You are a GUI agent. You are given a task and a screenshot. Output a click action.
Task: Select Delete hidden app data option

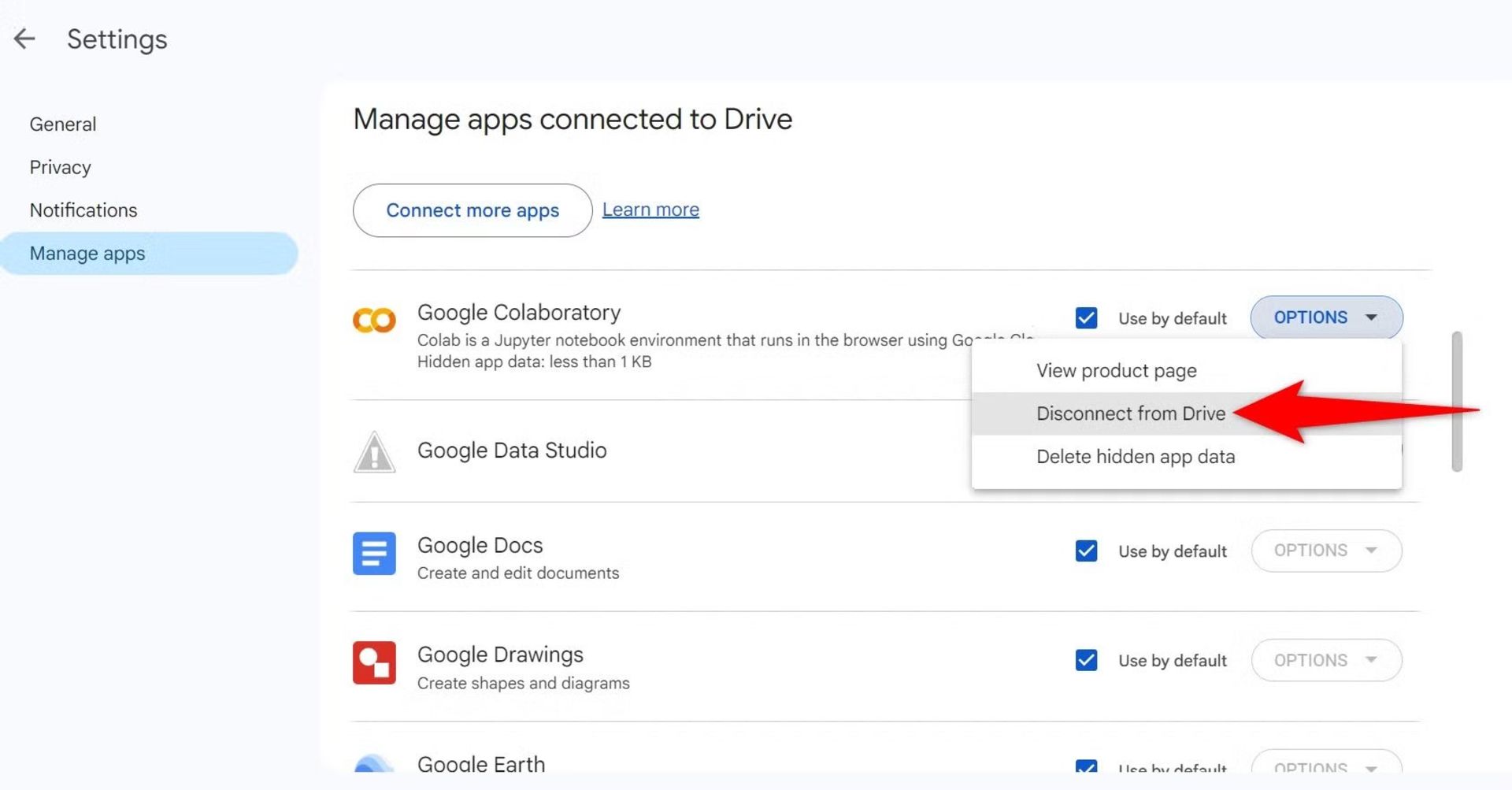click(1135, 457)
